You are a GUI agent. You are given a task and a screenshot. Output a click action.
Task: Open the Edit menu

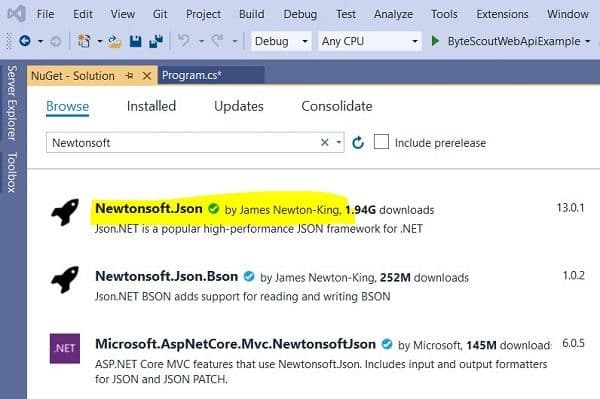click(83, 14)
